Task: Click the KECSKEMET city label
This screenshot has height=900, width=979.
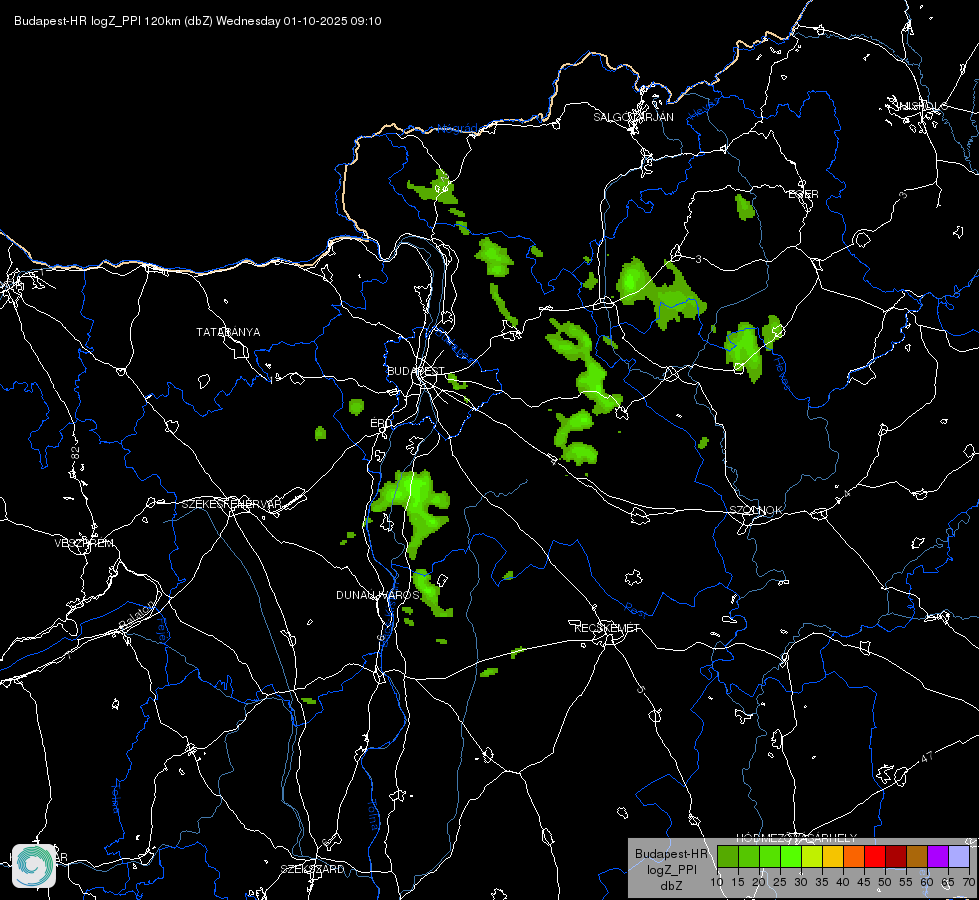Action: [x=607, y=628]
